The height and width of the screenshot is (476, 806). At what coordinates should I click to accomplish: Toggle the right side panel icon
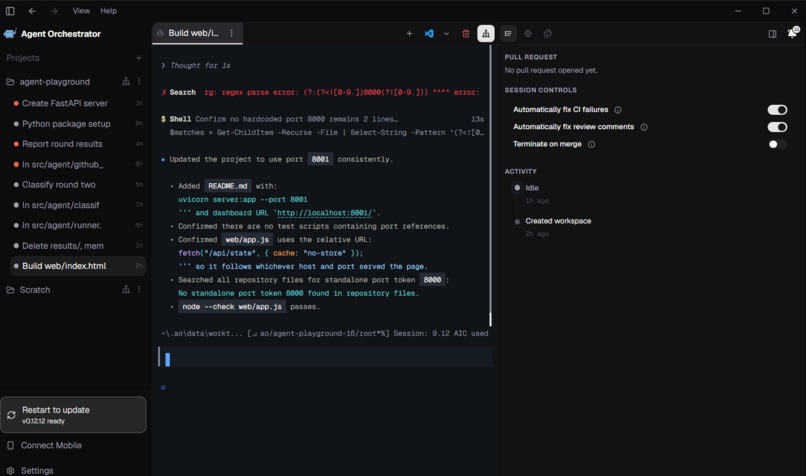[x=772, y=34]
